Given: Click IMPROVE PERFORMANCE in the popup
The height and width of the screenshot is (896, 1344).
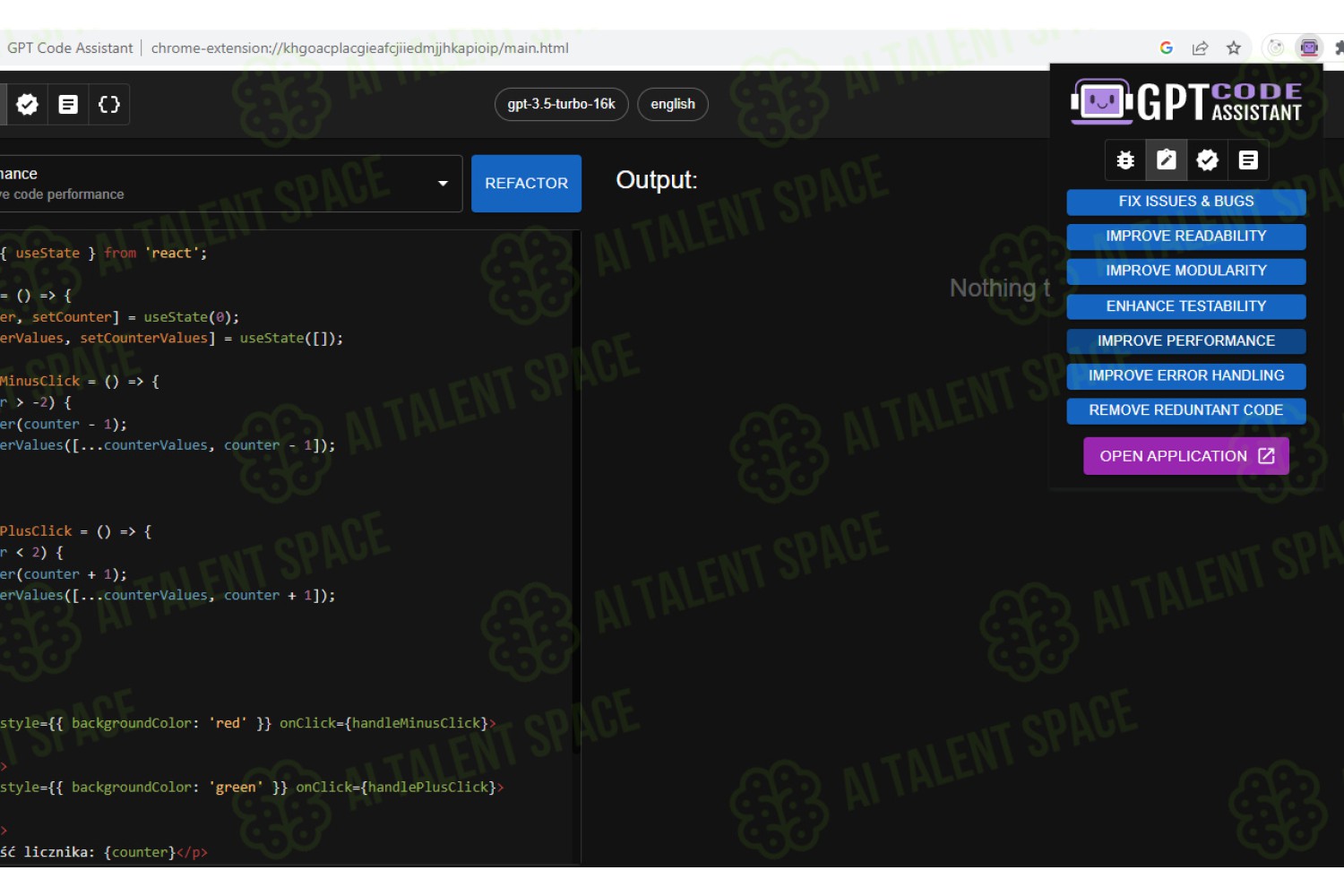Looking at the screenshot, I should (x=1186, y=341).
